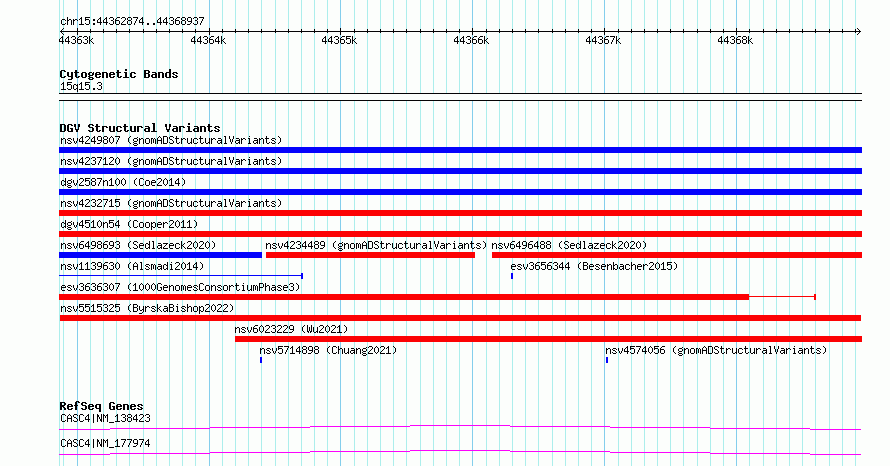Click the right arrowhead of the ruler
Screen dimensions: 890x466
[x=858, y=31]
